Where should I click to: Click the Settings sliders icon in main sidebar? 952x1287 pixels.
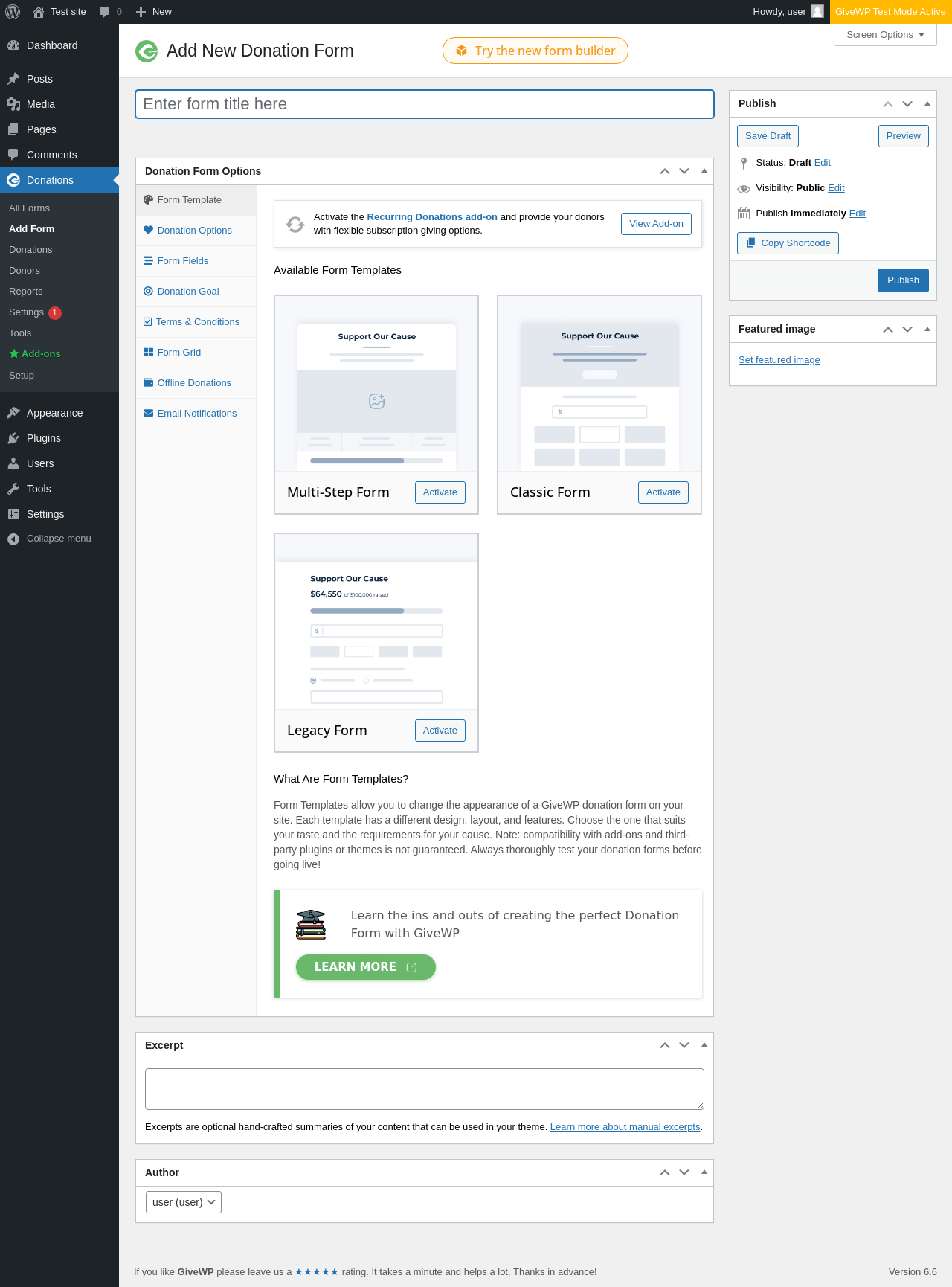point(13,514)
